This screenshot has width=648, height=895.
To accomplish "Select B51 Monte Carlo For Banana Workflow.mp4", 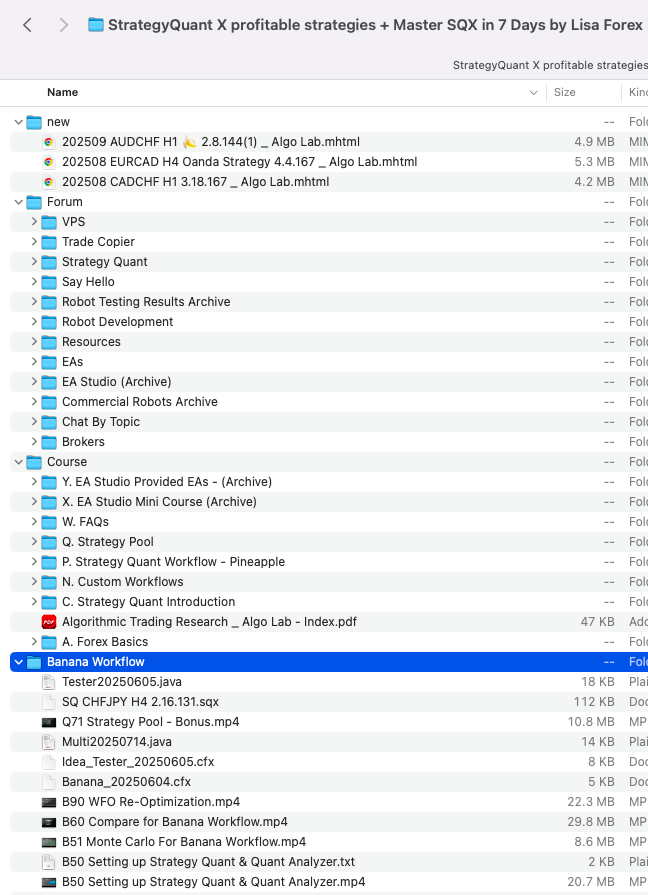I will (184, 842).
